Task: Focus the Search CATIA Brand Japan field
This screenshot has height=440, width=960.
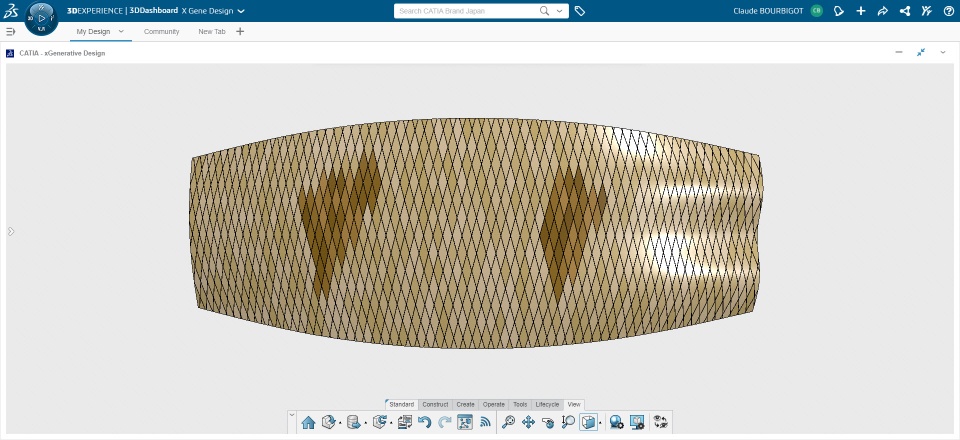Action: click(x=467, y=11)
